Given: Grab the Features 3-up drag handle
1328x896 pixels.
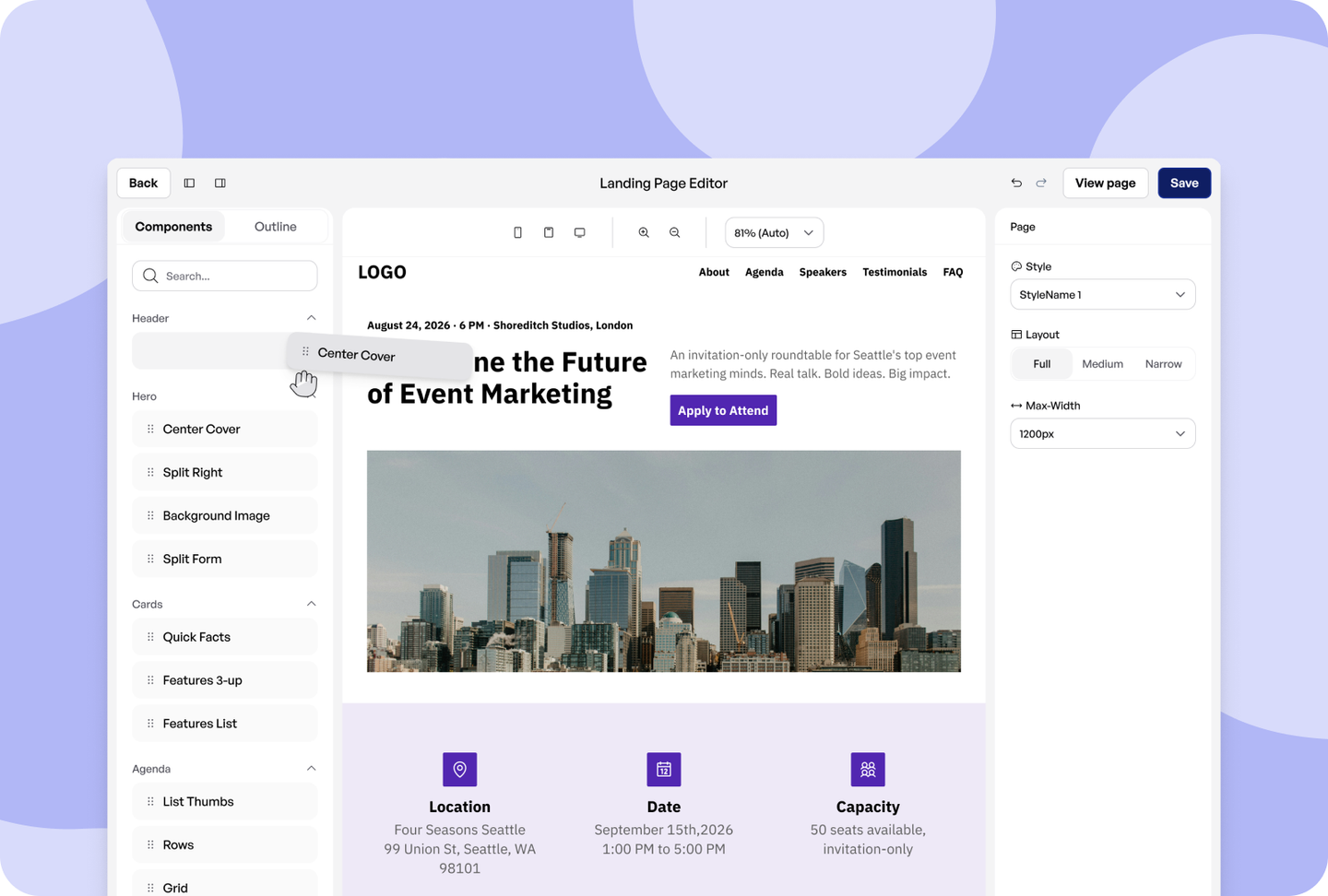Looking at the screenshot, I should 150,680.
